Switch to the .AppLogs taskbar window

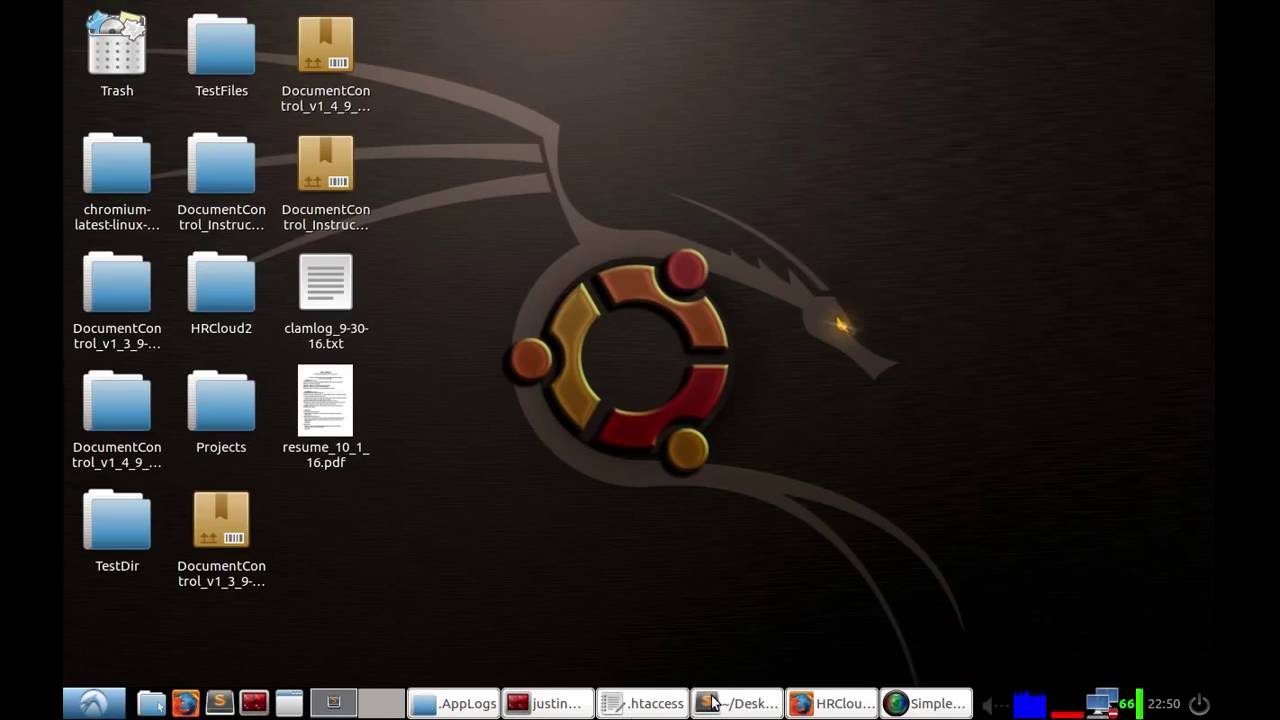[453, 704]
